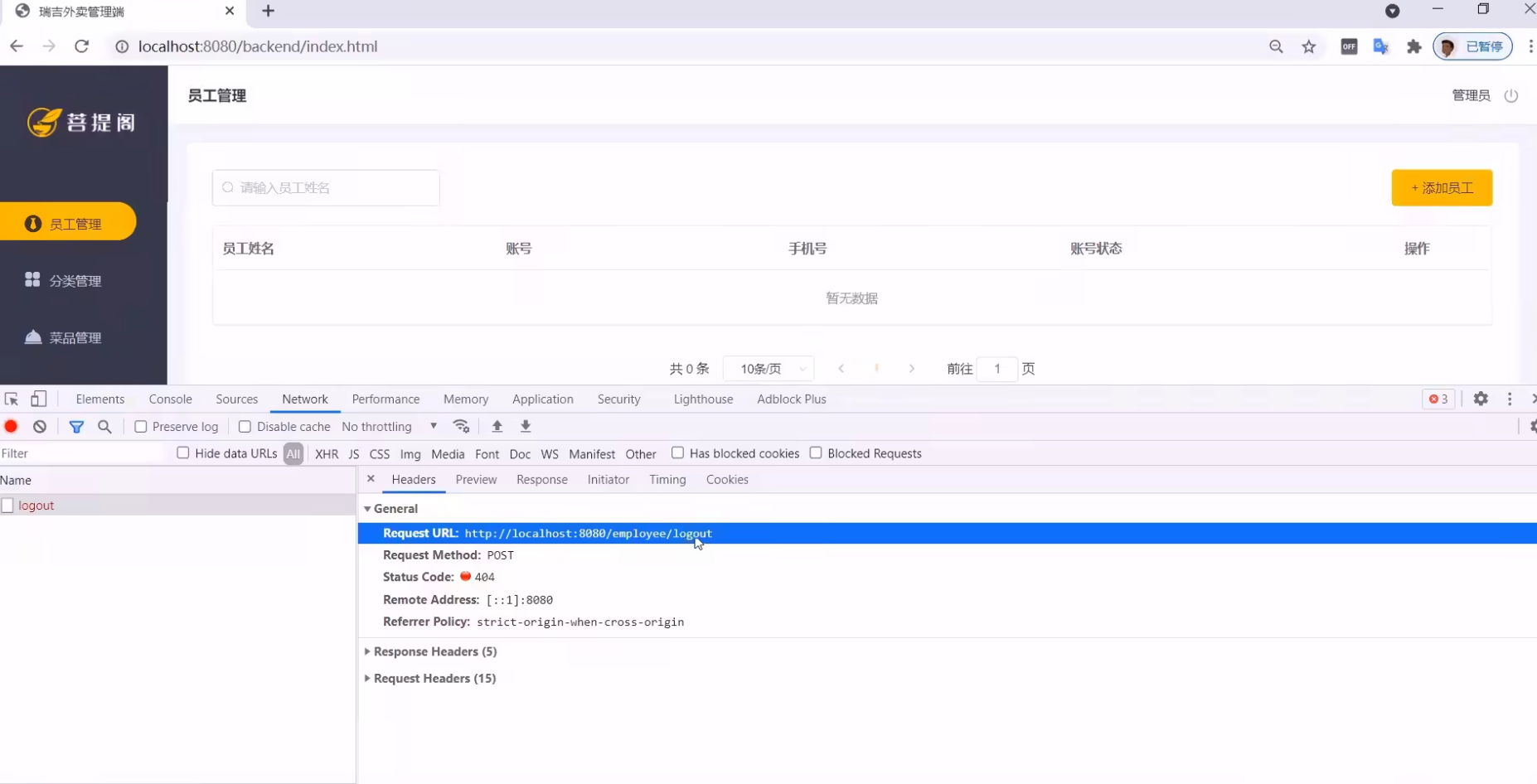Activate DevTools inspect element picker icon
This screenshot has height=784, width=1537.
pyautogui.click(x=12, y=399)
